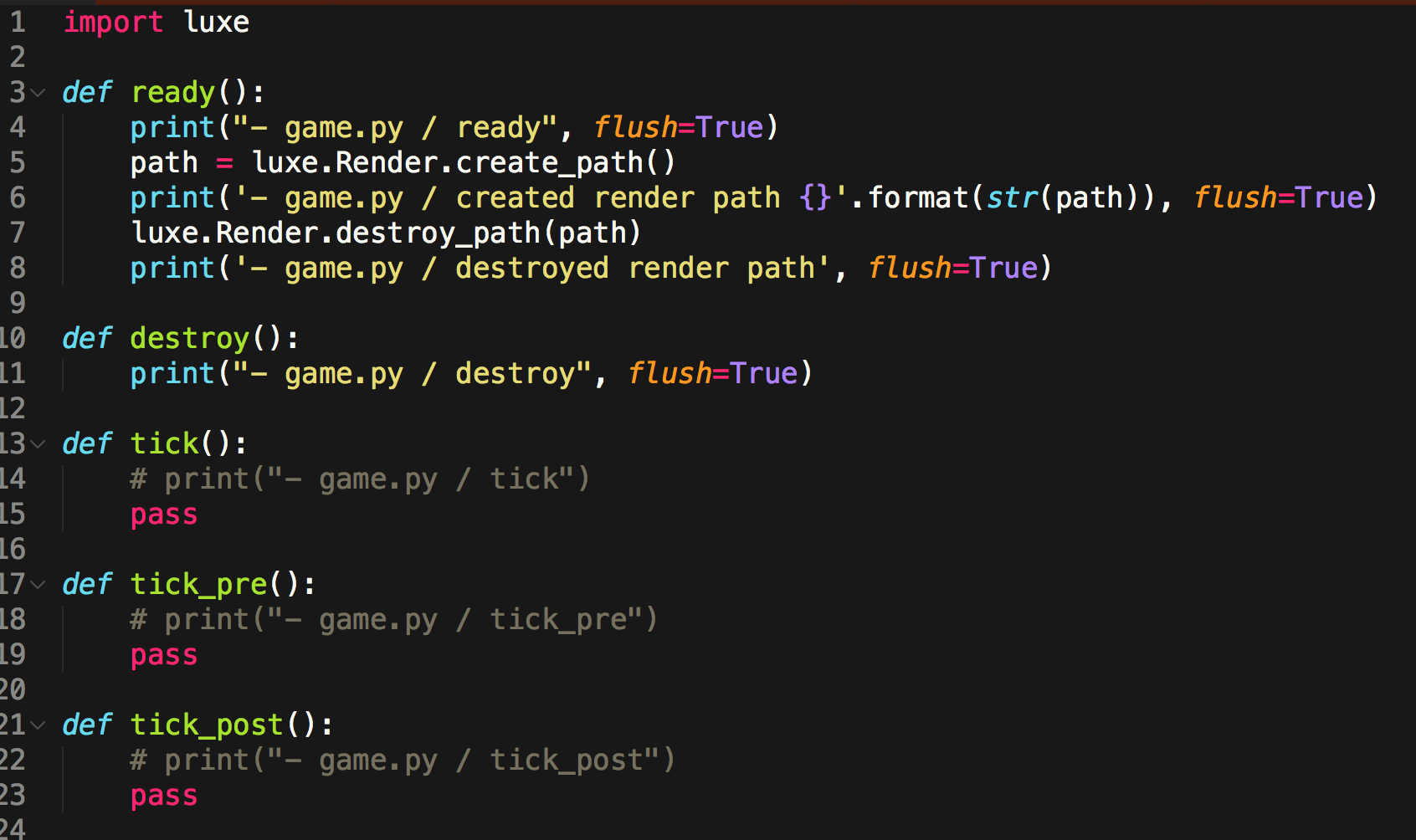Click the '{}' placeholder in format string
The height and width of the screenshot is (840, 1416).
click(815, 198)
